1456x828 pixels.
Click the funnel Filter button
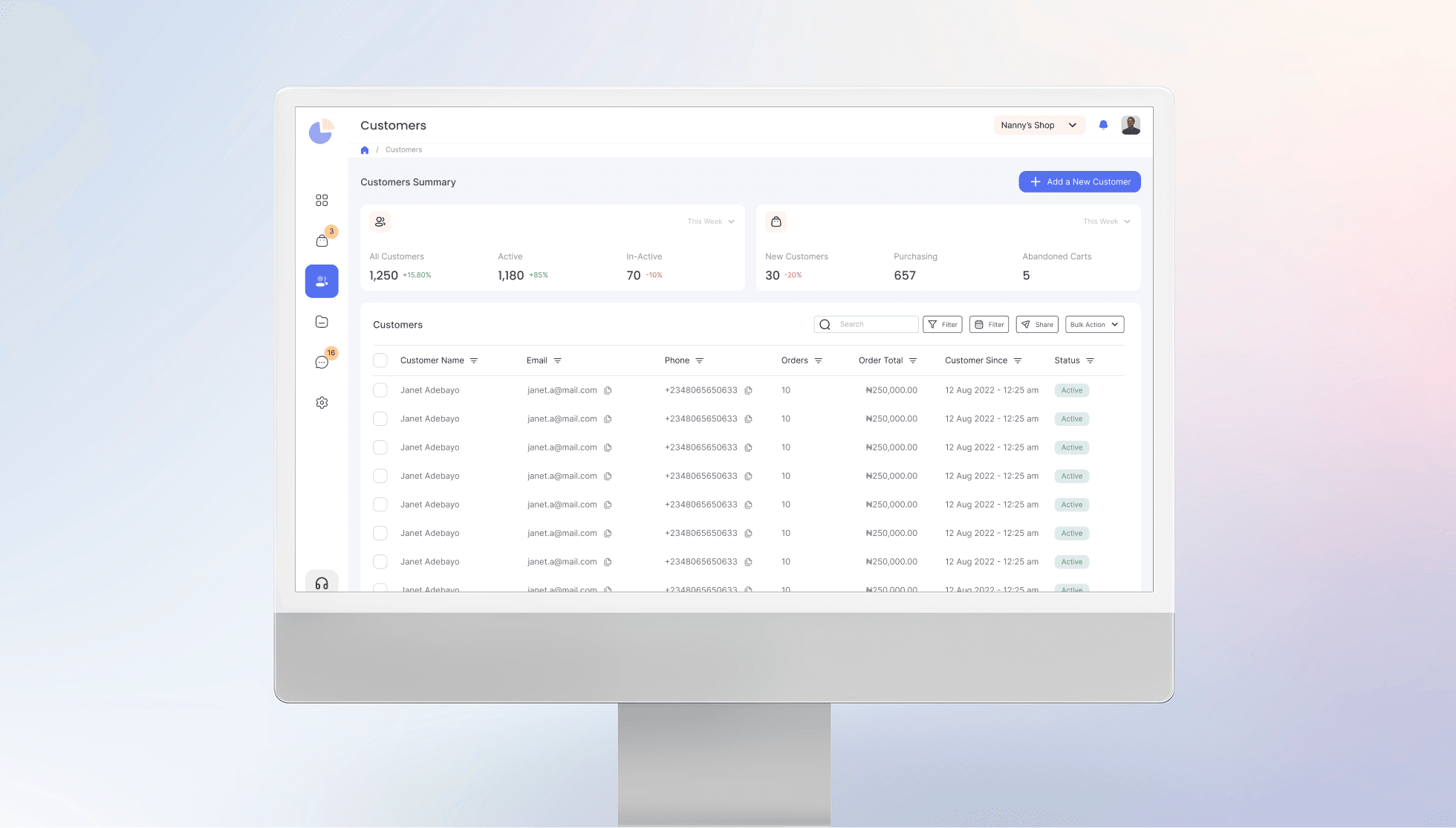(943, 325)
